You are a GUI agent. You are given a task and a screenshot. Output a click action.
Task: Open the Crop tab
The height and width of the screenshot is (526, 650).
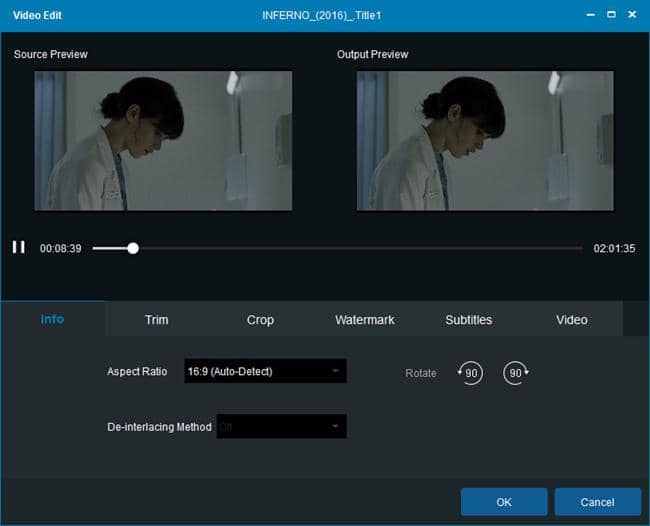[x=260, y=320]
